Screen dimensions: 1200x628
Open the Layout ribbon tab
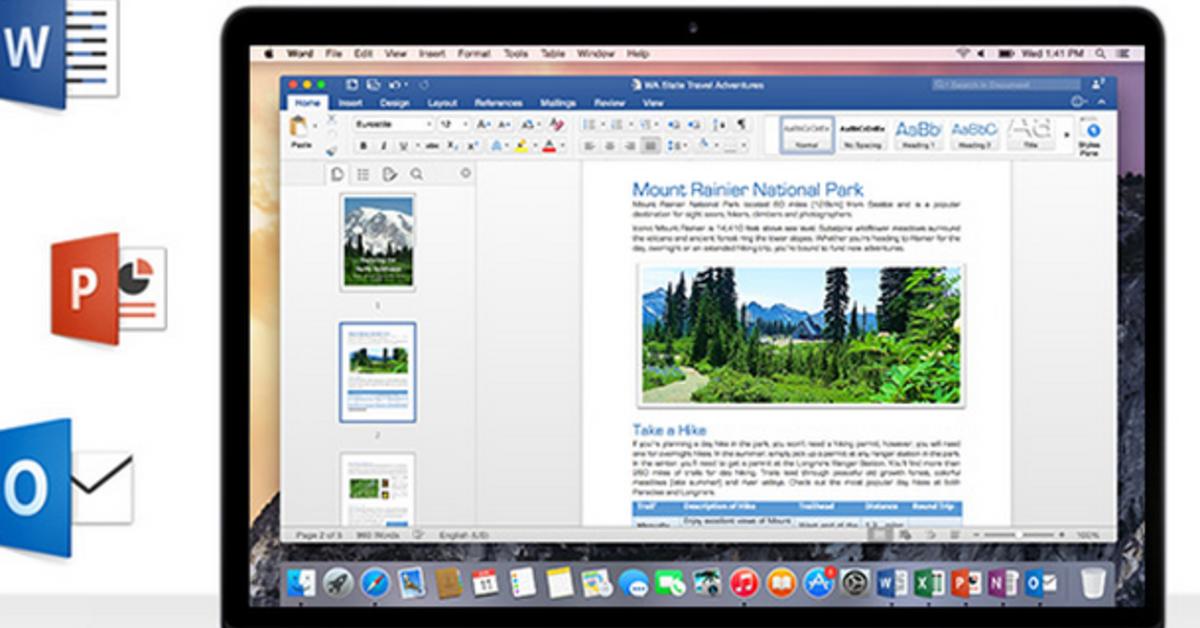pyautogui.click(x=442, y=103)
